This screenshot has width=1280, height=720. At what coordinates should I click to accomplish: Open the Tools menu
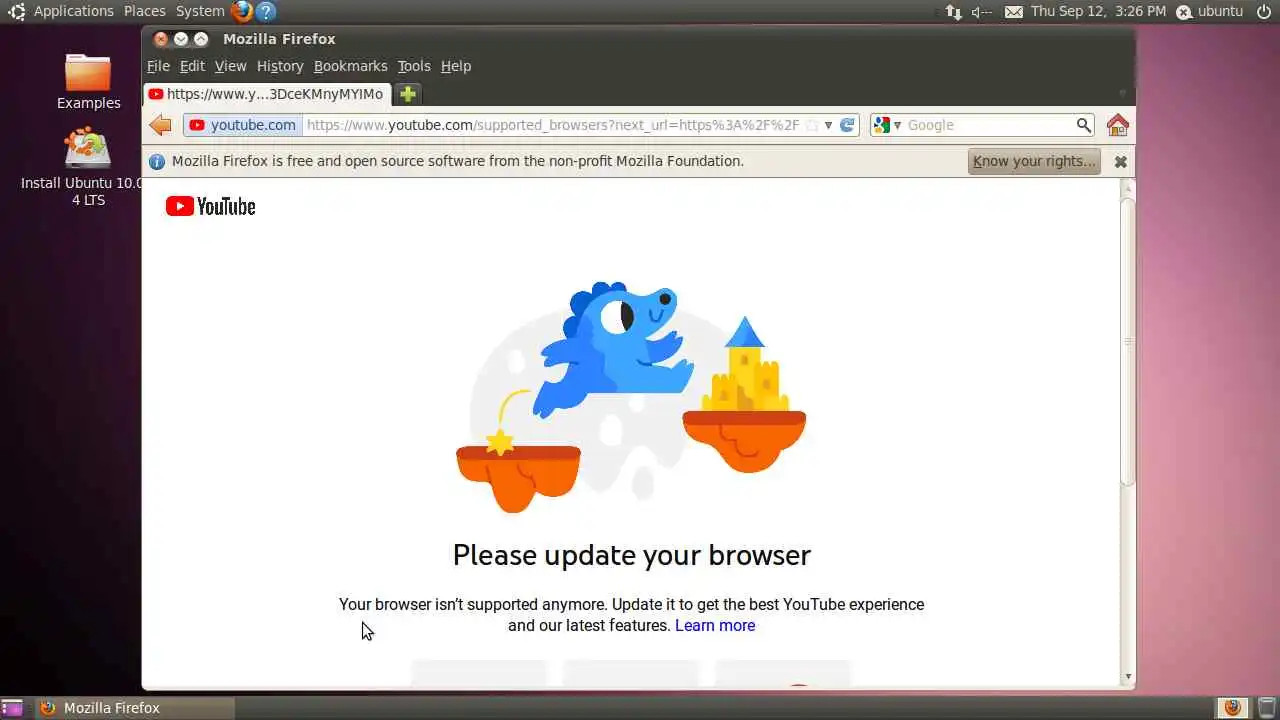tap(414, 66)
